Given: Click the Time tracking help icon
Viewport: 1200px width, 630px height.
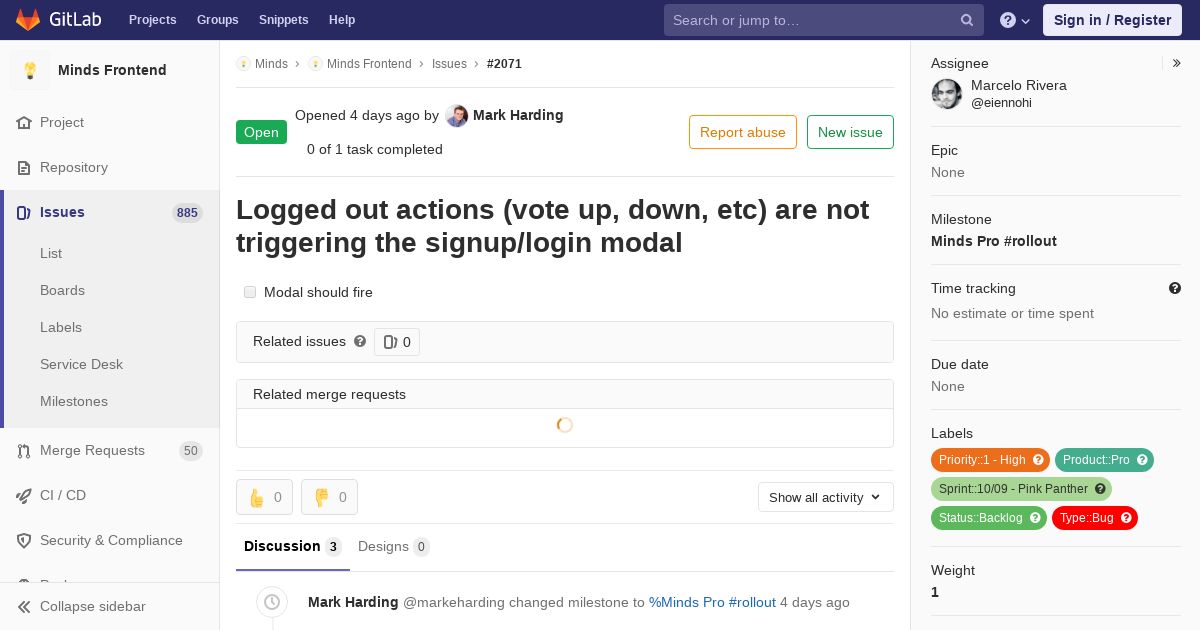Looking at the screenshot, I should tap(1175, 288).
